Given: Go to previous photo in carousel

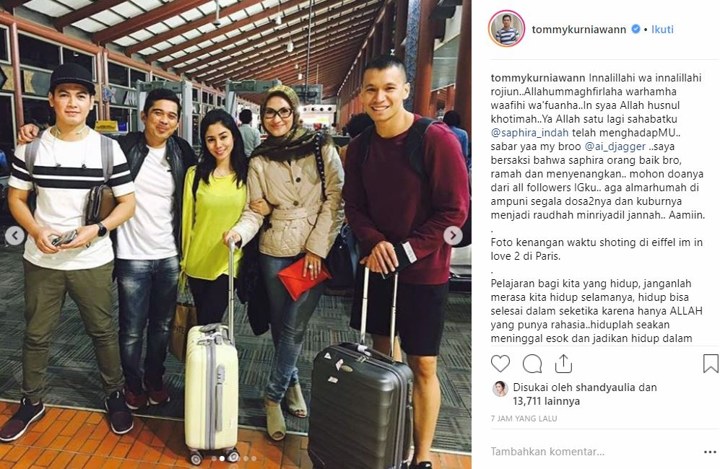Looking at the screenshot, I should coord(15,236).
